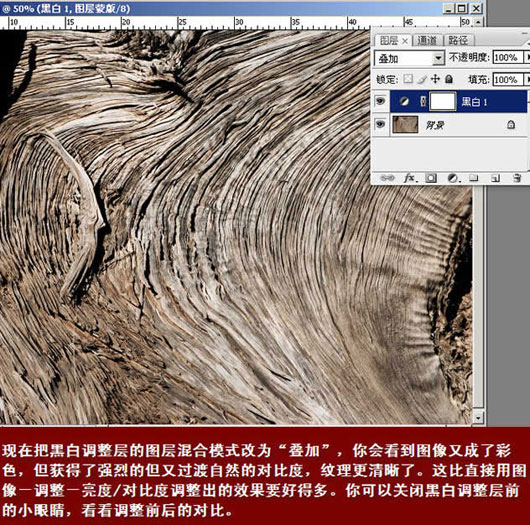Maximize the document window
This screenshot has width=530, height=525.
tap(462, 8)
